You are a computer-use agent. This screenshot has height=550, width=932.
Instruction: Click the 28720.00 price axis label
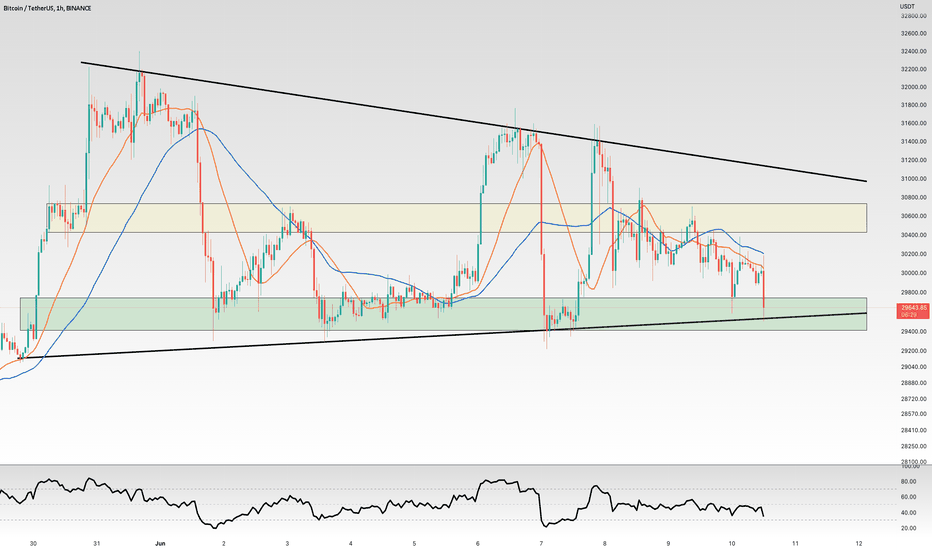pos(914,398)
